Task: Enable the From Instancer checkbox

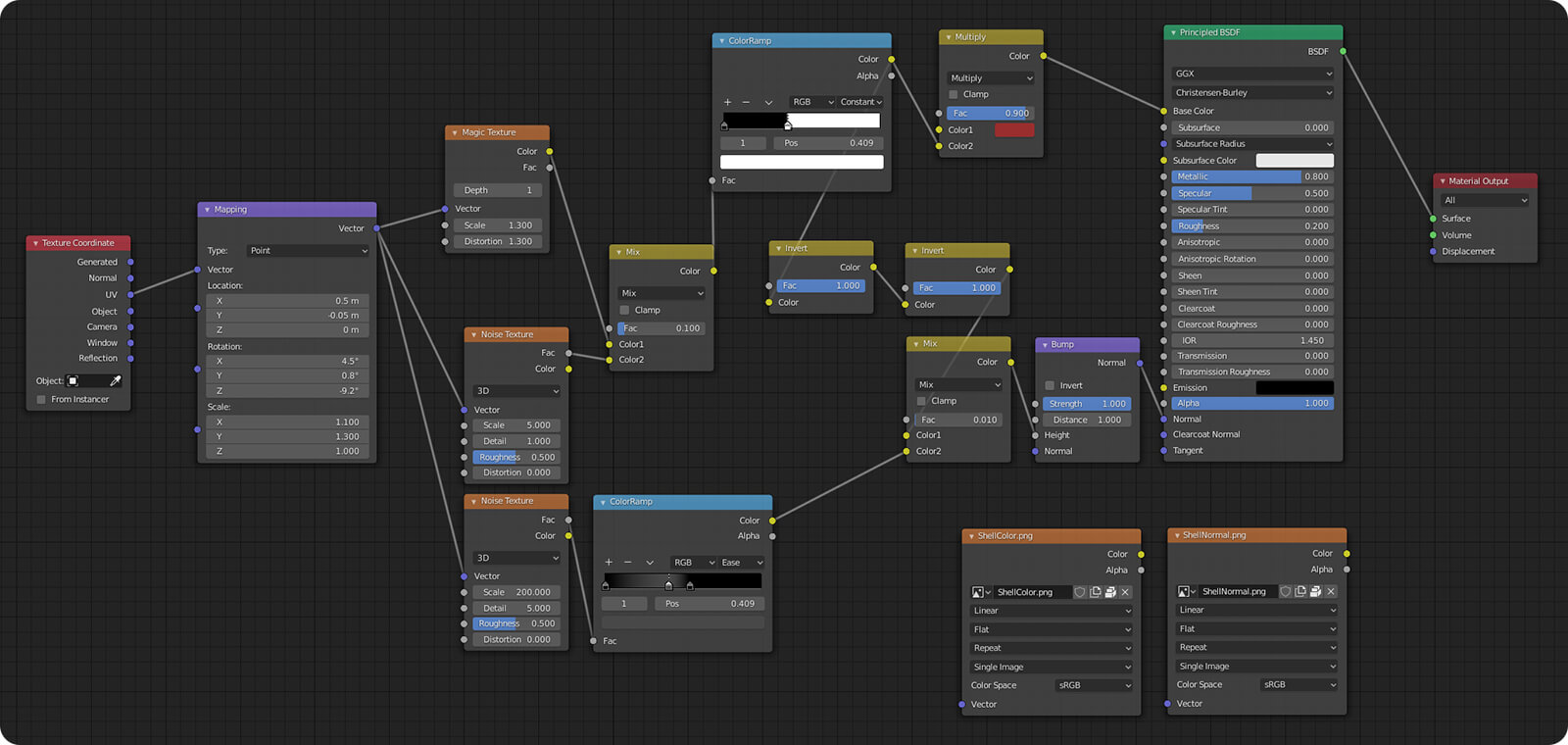Action: [41, 399]
